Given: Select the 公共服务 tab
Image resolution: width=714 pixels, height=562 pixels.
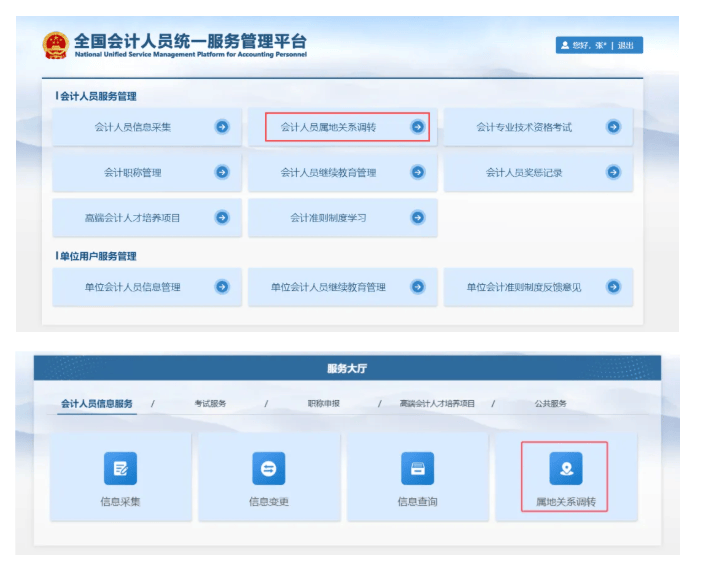Looking at the screenshot, I should tap(550, 404).
